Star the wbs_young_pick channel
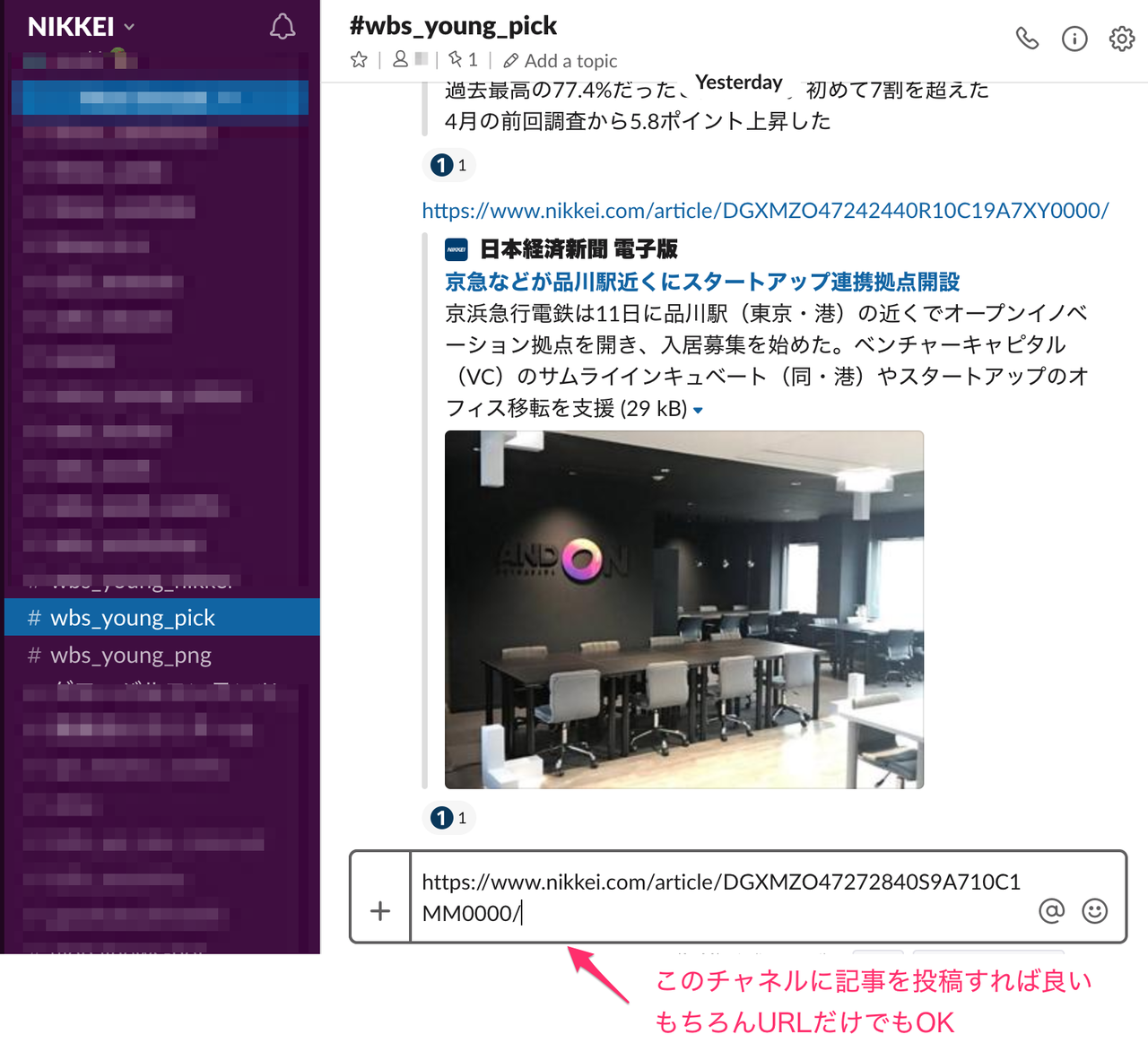The width and height of the screenshot is (1148, 1043). 359,60
